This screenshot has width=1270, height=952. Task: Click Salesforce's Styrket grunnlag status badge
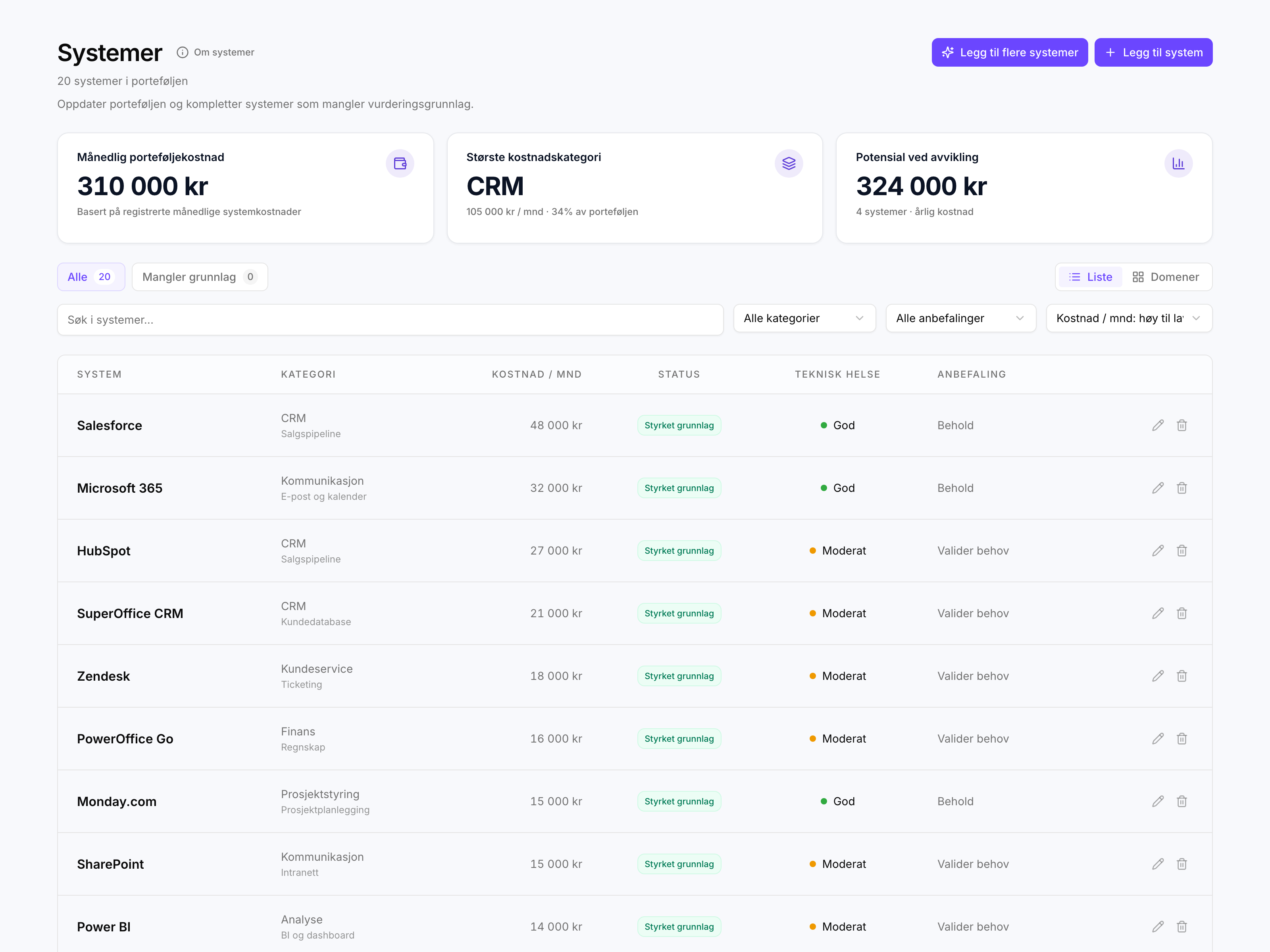[x=679, y=425]
